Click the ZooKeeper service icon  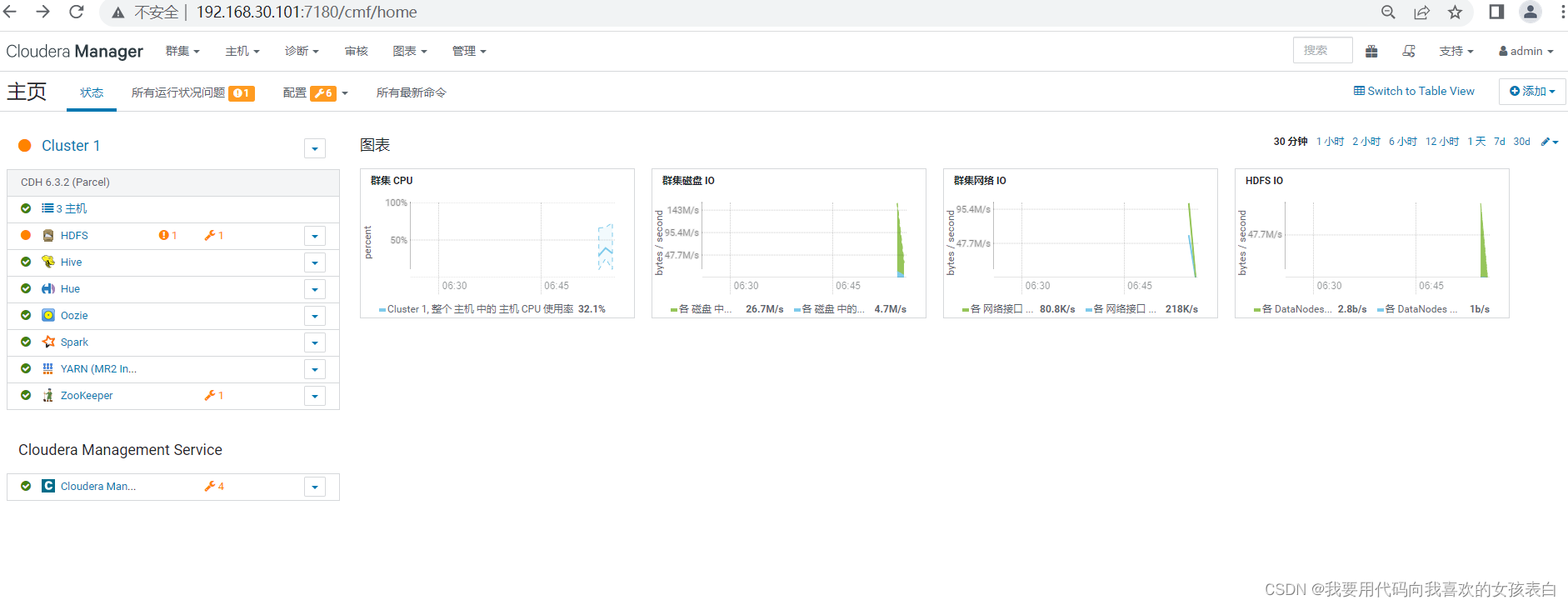(48, 395)
